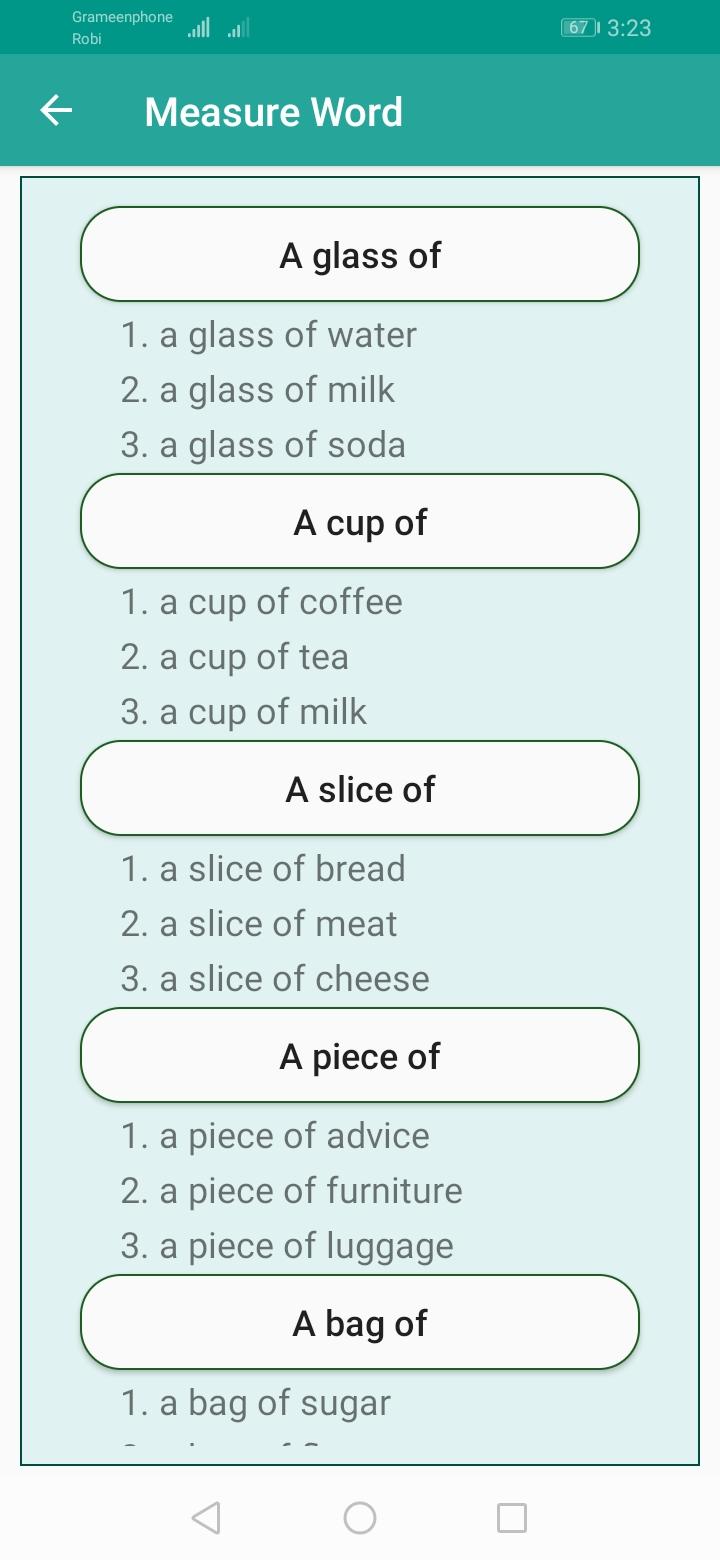The height and width of the screenshot is (1560, 720).
Task: Select "a glass of soda" list item
Action: point(263,445)
